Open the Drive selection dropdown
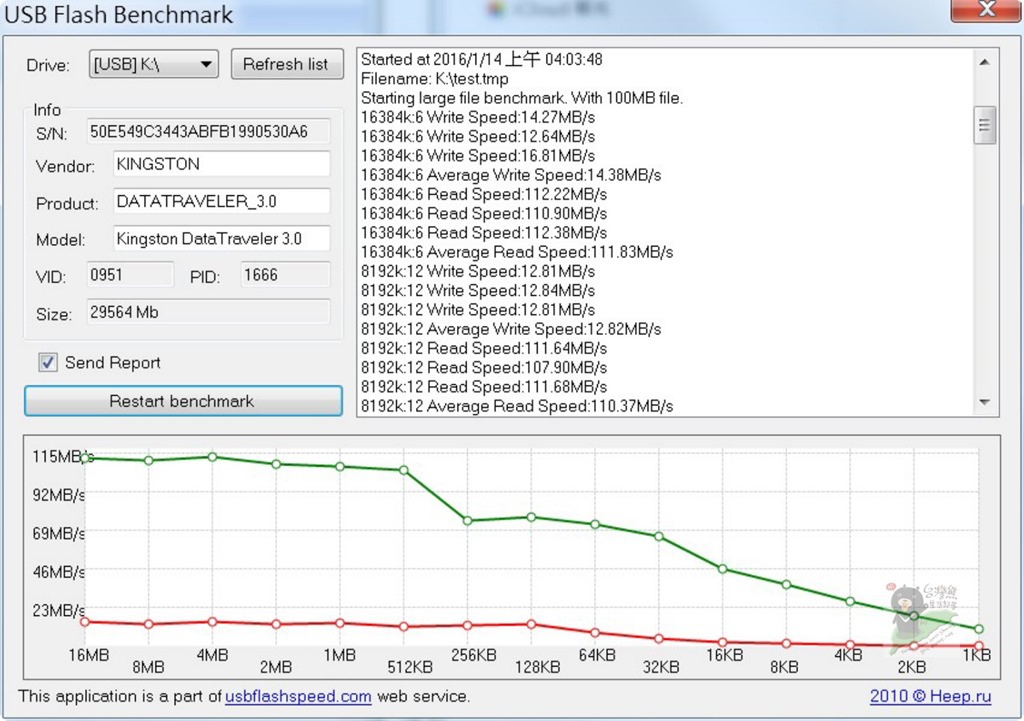The image size is (1024, 721). tap(153, 64)
